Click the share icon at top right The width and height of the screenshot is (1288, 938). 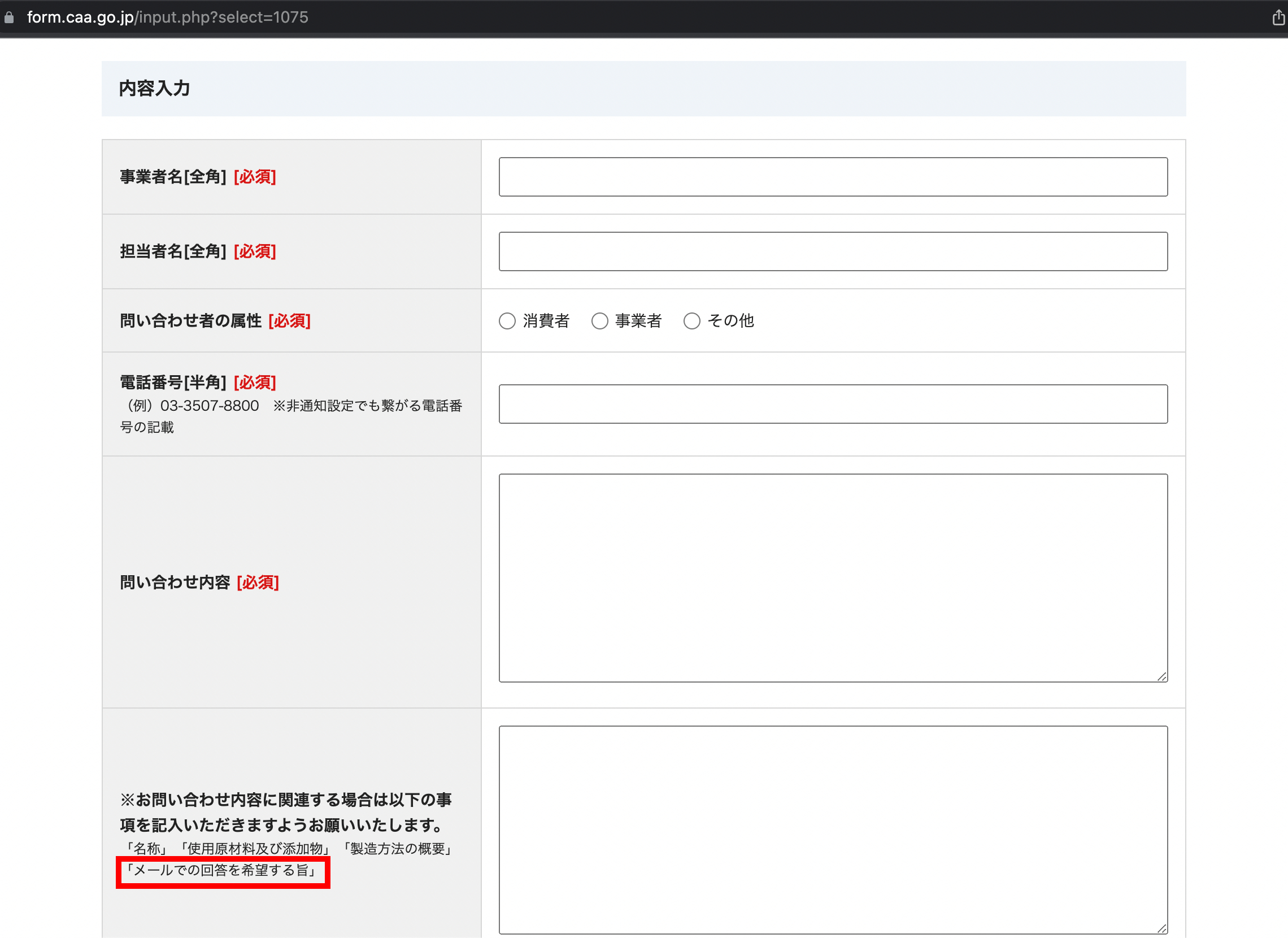click(x=1278, y=18)
